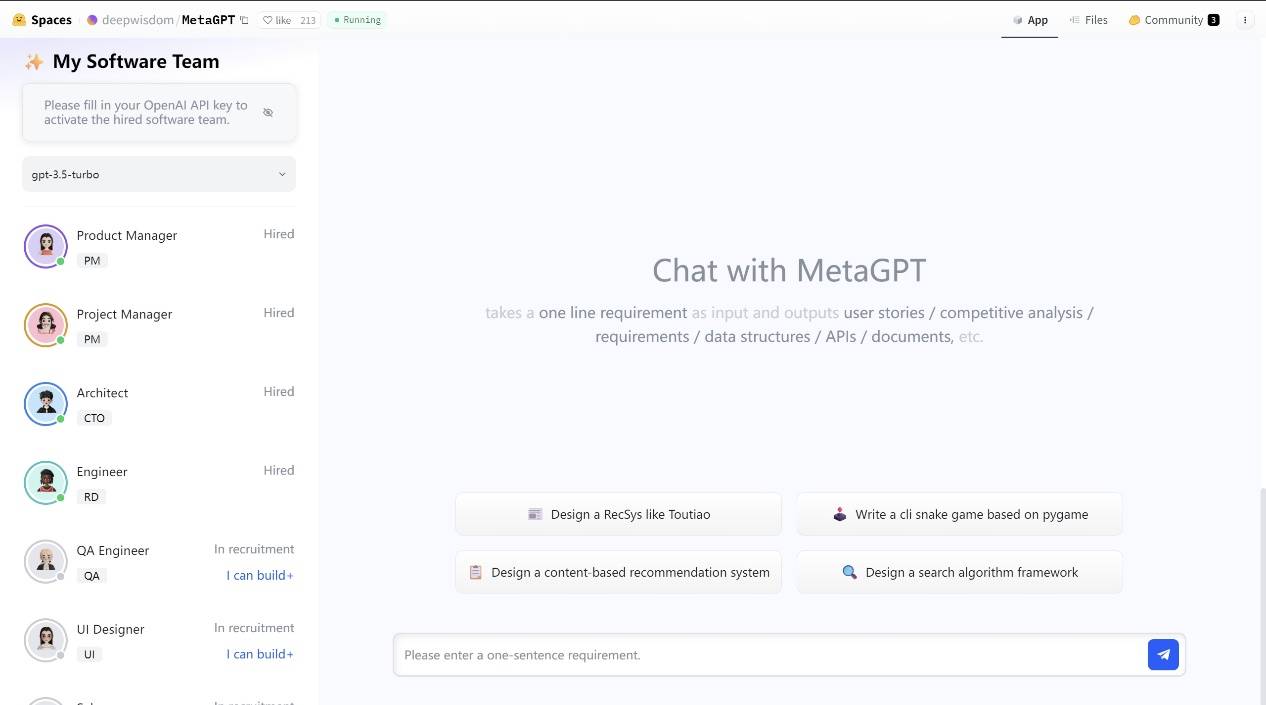Viewport: 1266px width, 705px height.
Task: Click the send message paper plane icon
Action: tap(1163, 654)
